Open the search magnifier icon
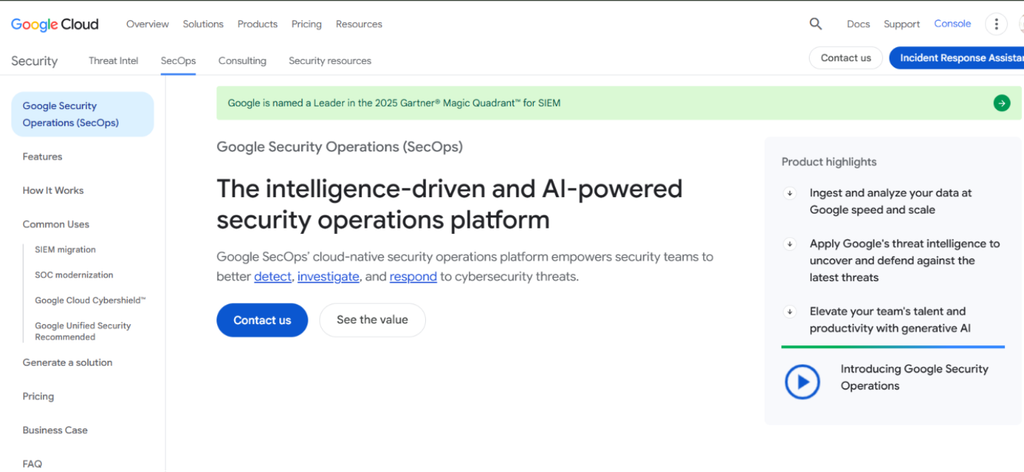1024x472 pixels. [x=815, y=24]
